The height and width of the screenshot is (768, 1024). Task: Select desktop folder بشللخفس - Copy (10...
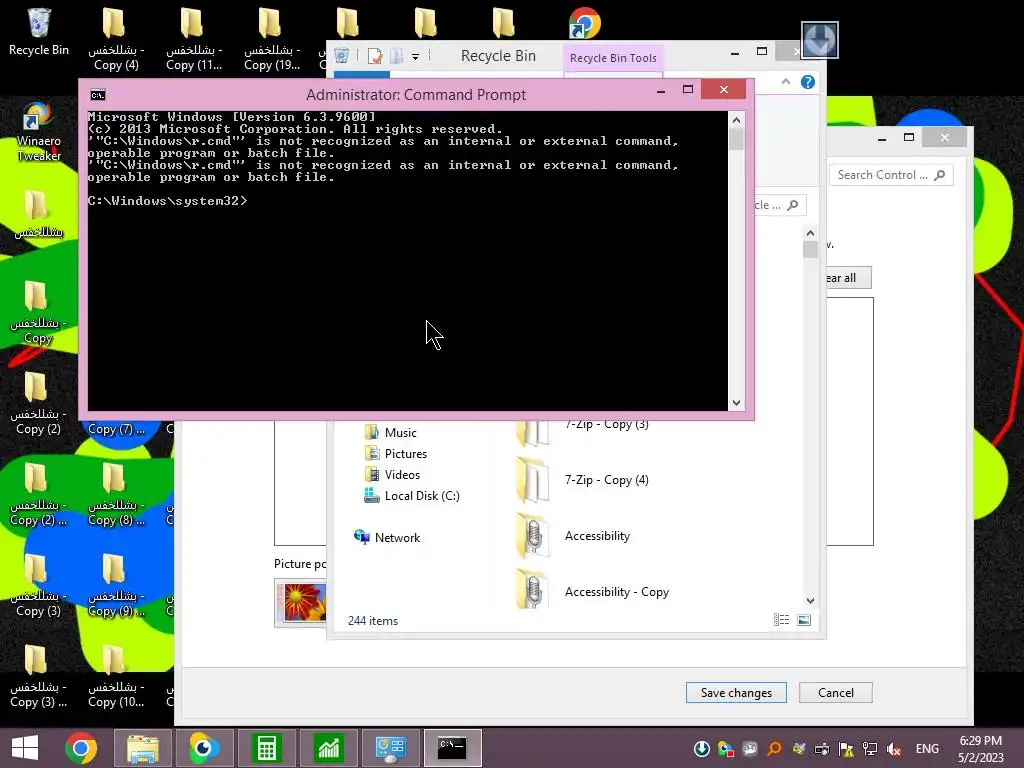pyautogui.click(x=116, y=677)
